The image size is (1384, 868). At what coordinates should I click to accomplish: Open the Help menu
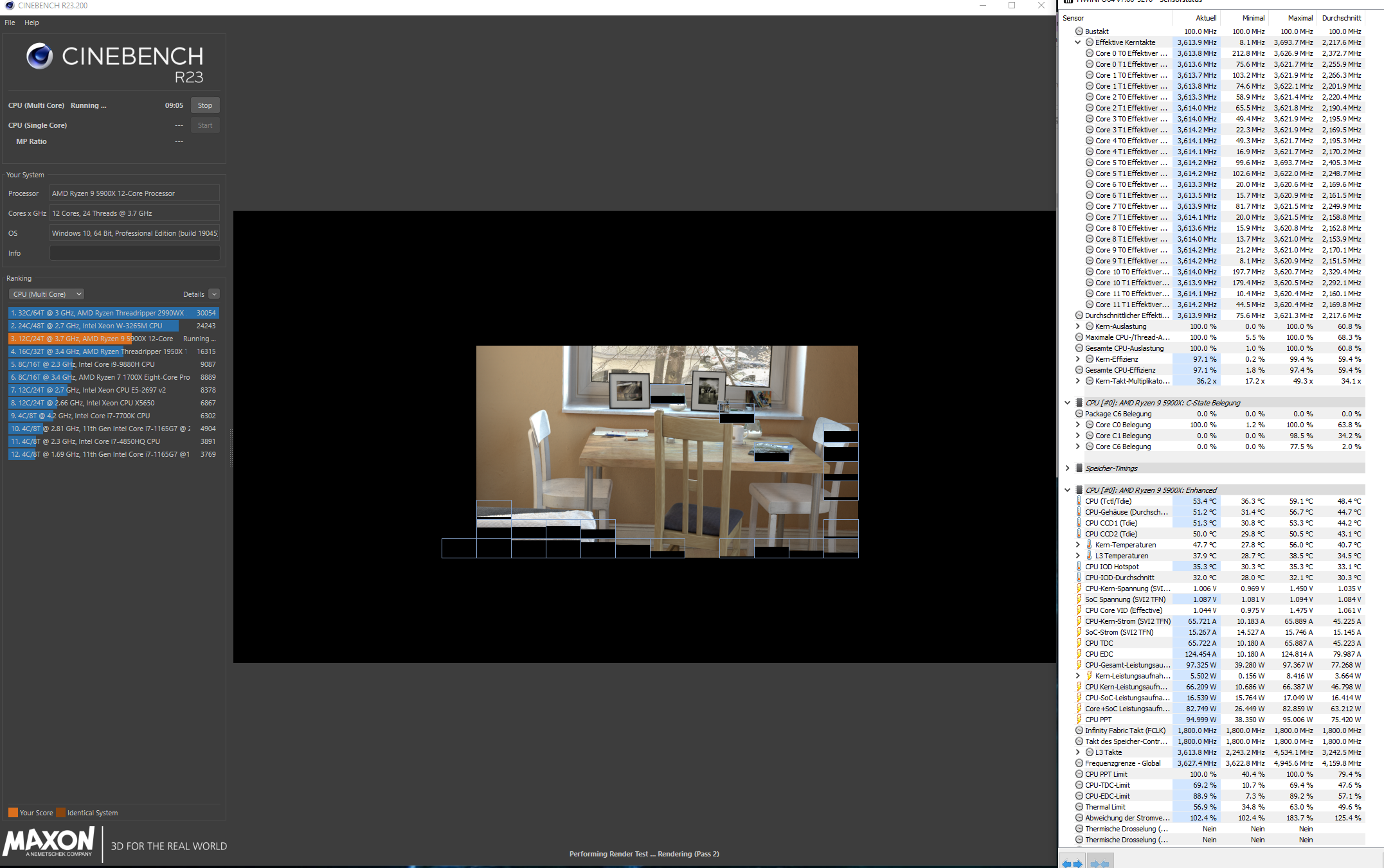(31, 22)
